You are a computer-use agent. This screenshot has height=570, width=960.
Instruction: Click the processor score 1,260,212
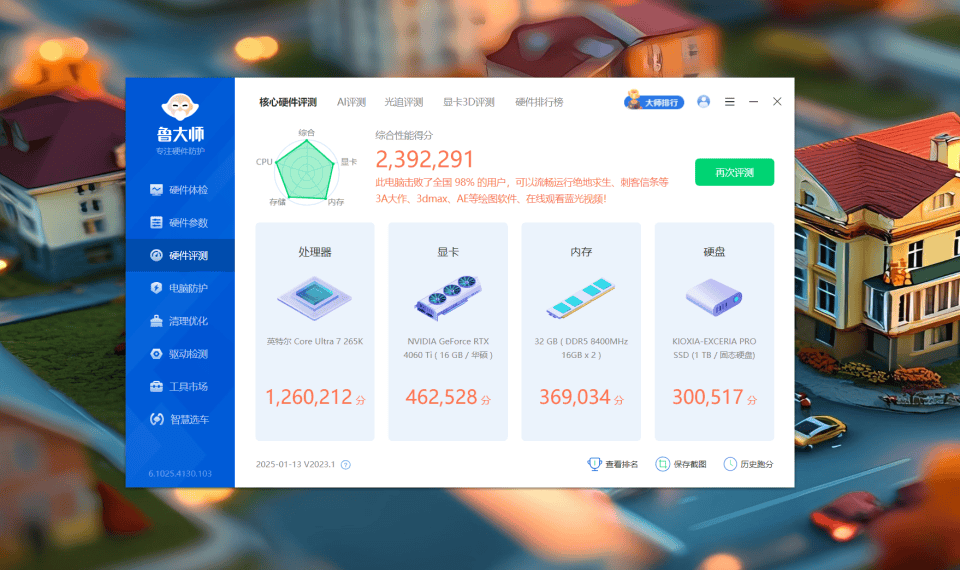[309, 397]
